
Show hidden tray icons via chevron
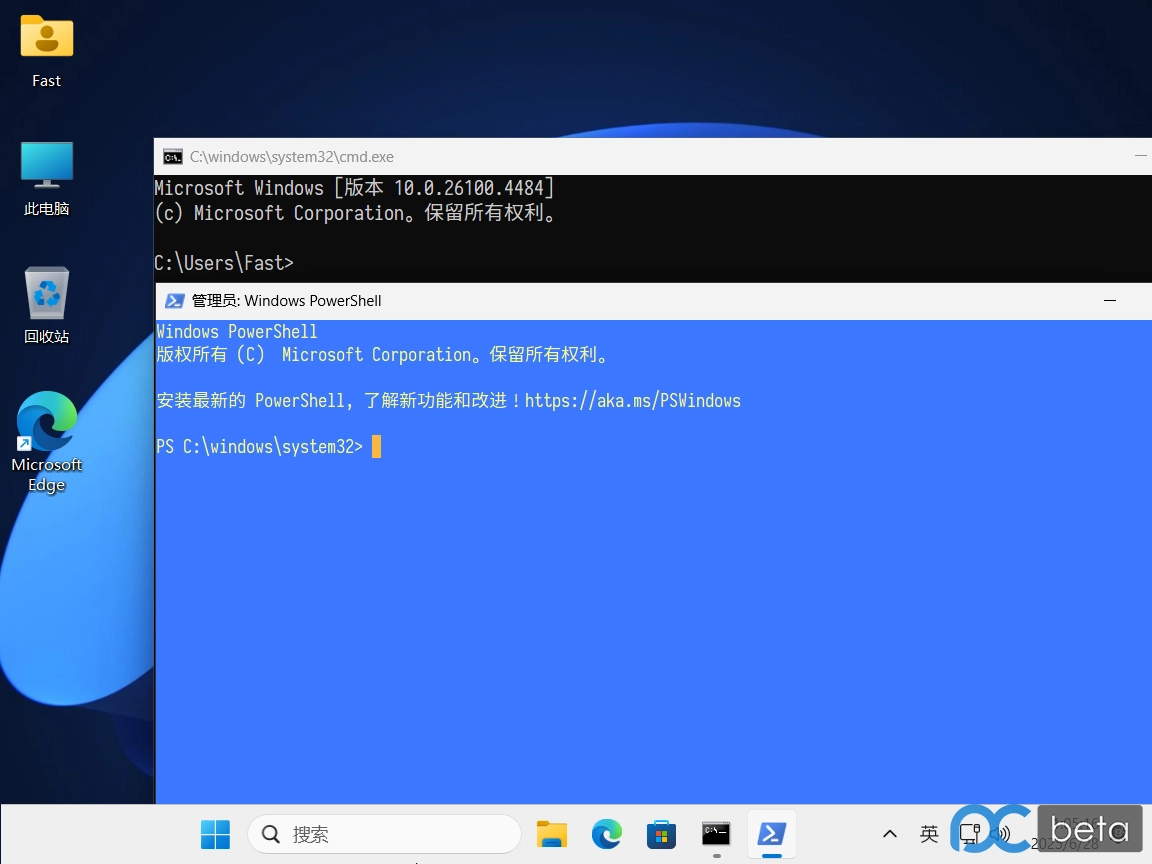pos(889,832)
